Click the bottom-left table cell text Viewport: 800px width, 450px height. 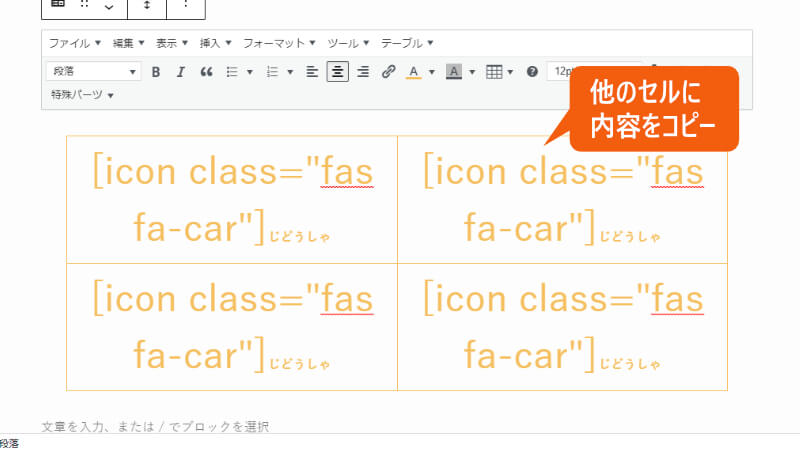(x=232, y=327)
